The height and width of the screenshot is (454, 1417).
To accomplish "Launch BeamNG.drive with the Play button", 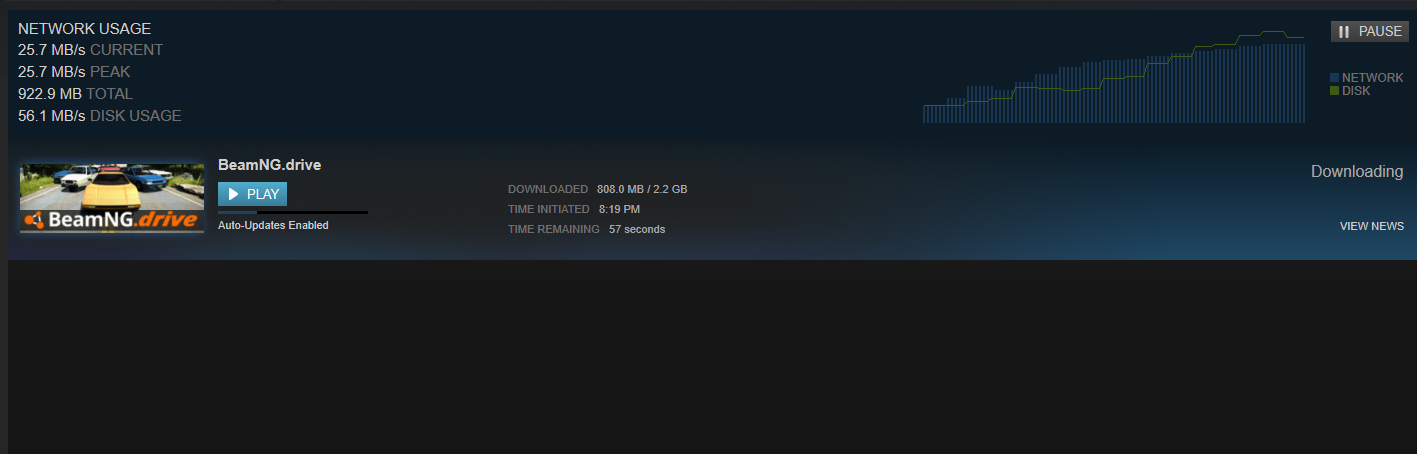I will click(252, 194).
